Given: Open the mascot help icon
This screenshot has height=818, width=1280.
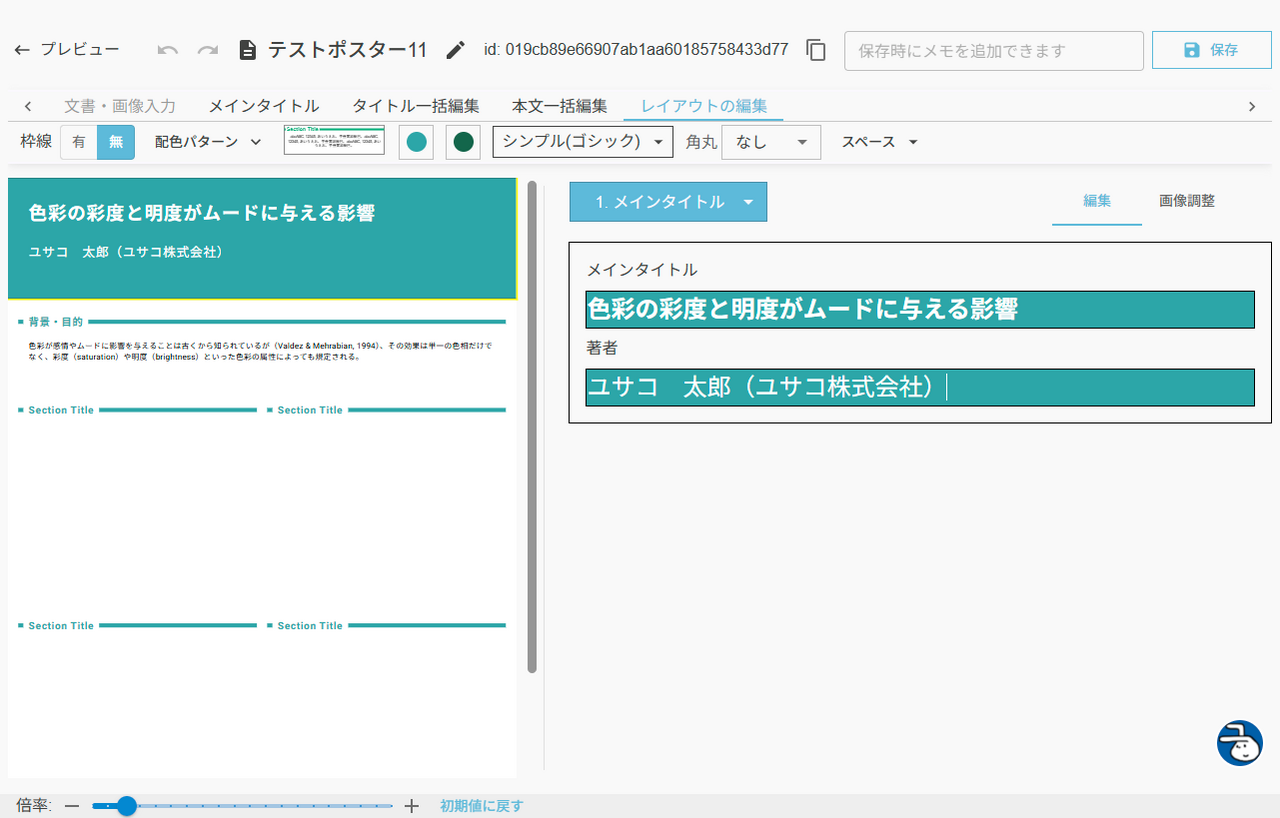Looking at the screenshot, I should click(x=1239, y=743).
